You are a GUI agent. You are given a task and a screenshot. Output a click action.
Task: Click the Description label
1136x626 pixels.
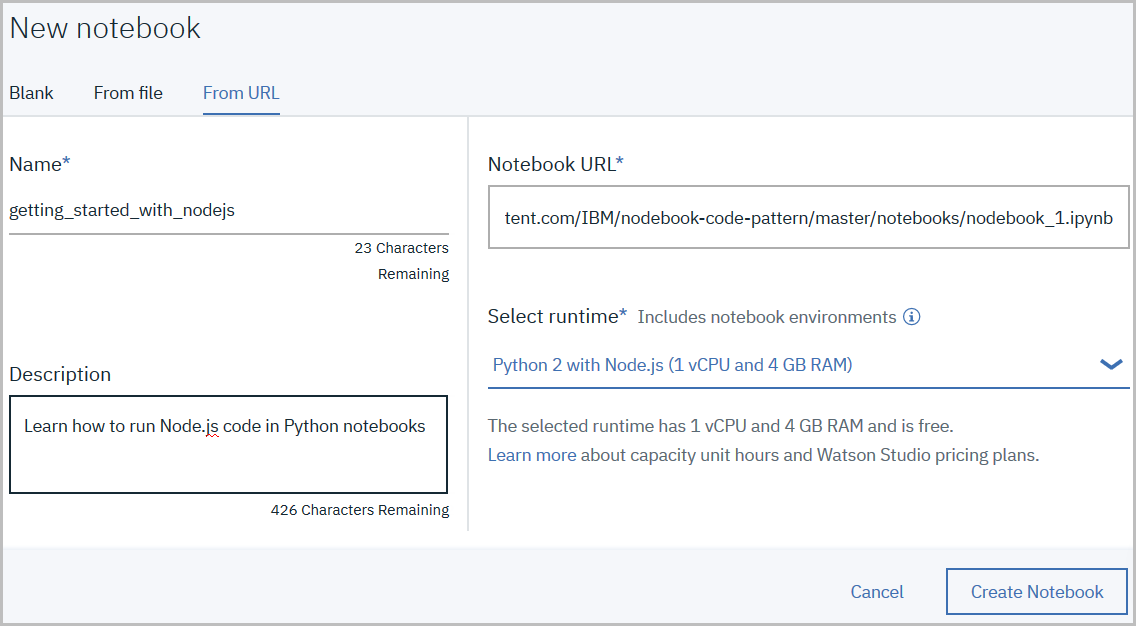point(60,374)
